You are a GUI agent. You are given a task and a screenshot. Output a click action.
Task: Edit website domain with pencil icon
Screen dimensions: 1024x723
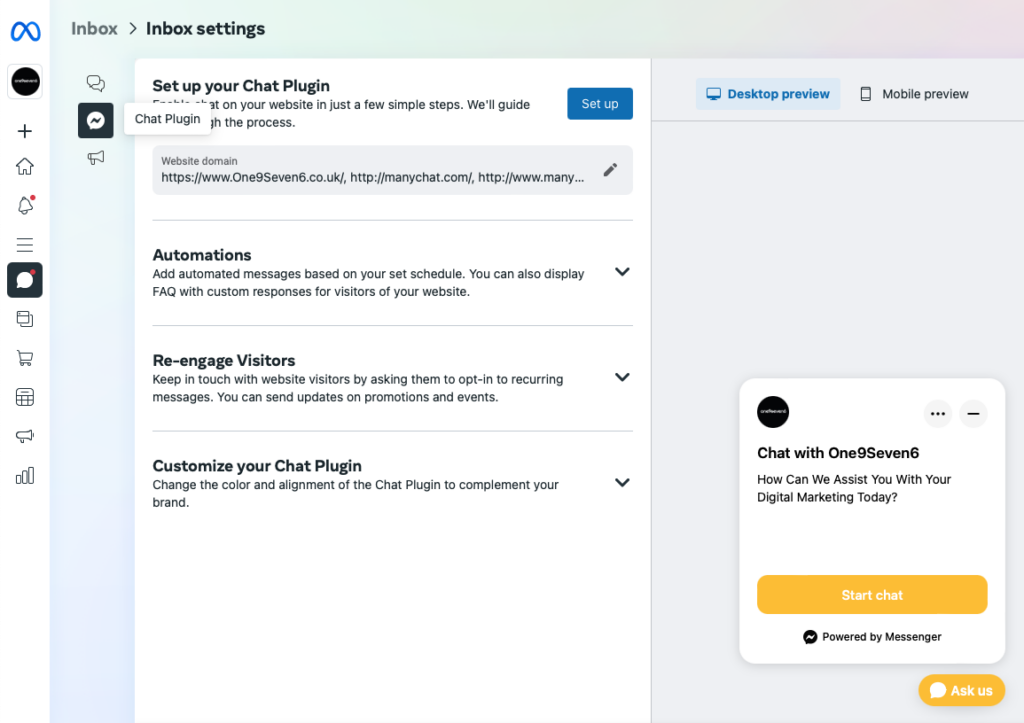point(610,170)
